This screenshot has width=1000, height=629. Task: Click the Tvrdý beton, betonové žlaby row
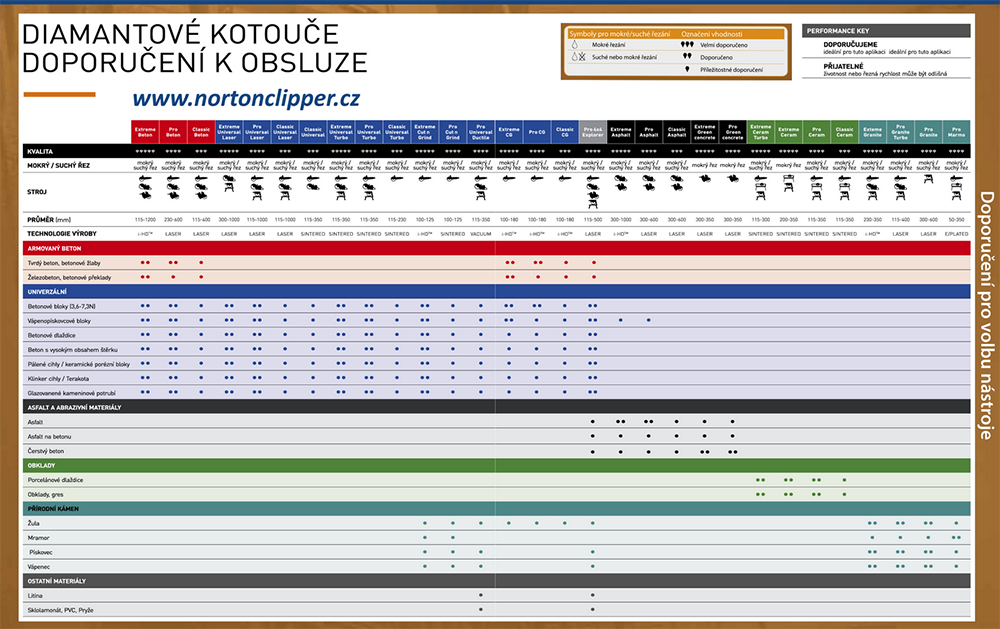[x=496, y=263]
